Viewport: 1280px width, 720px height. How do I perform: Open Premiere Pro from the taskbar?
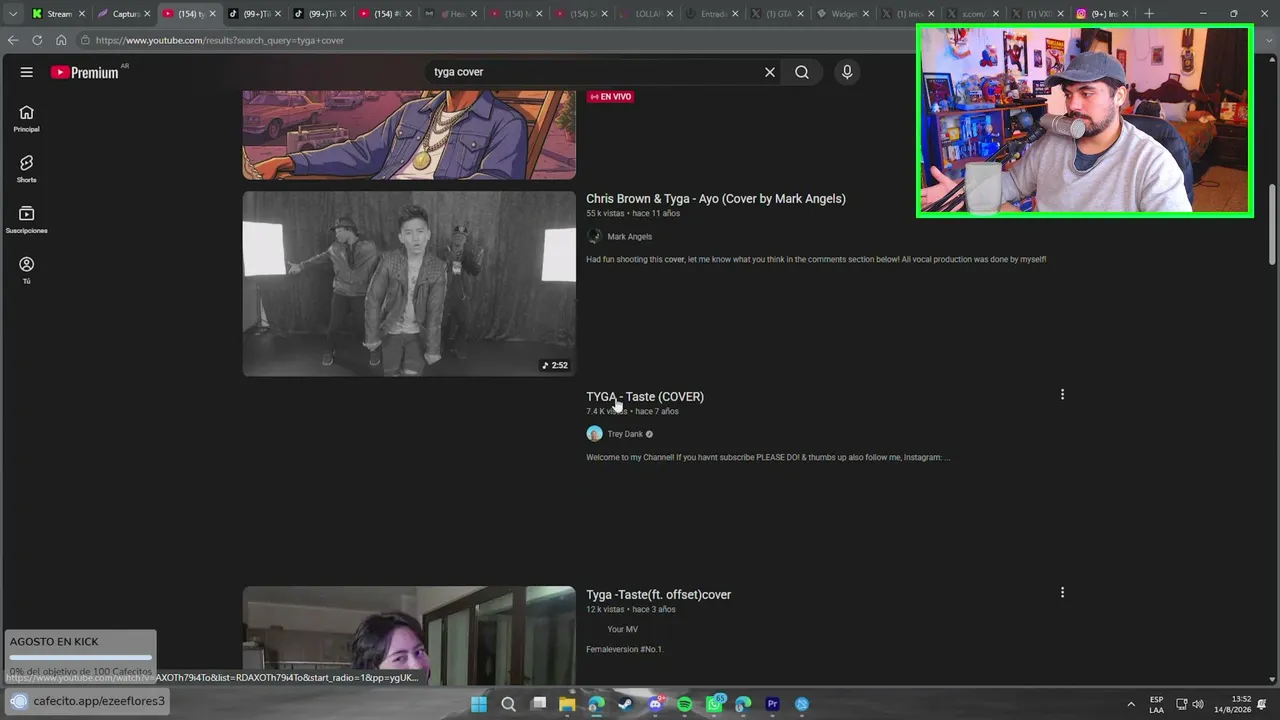[x=772, y=704]
